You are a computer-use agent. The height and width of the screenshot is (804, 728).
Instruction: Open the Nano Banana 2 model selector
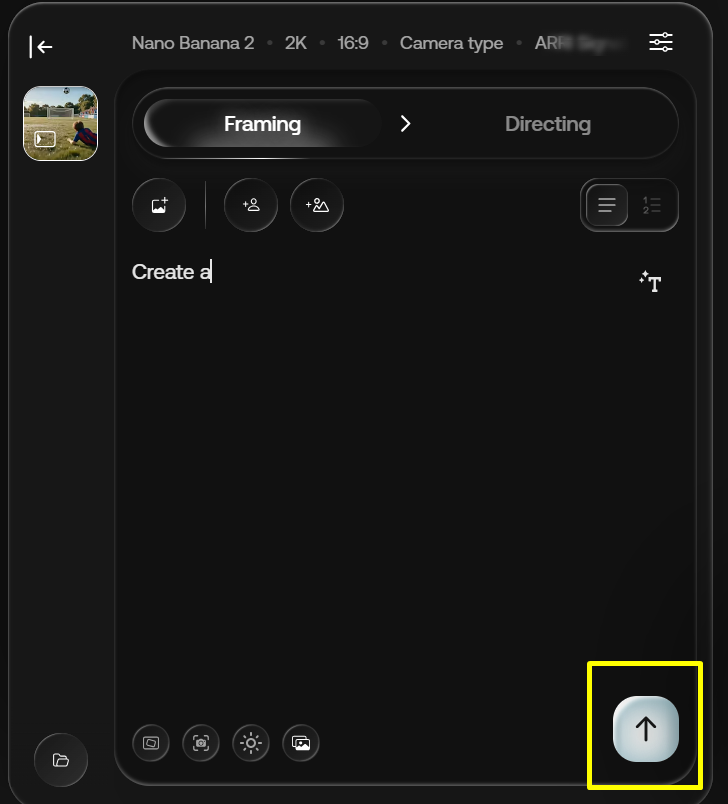point(193,43)
